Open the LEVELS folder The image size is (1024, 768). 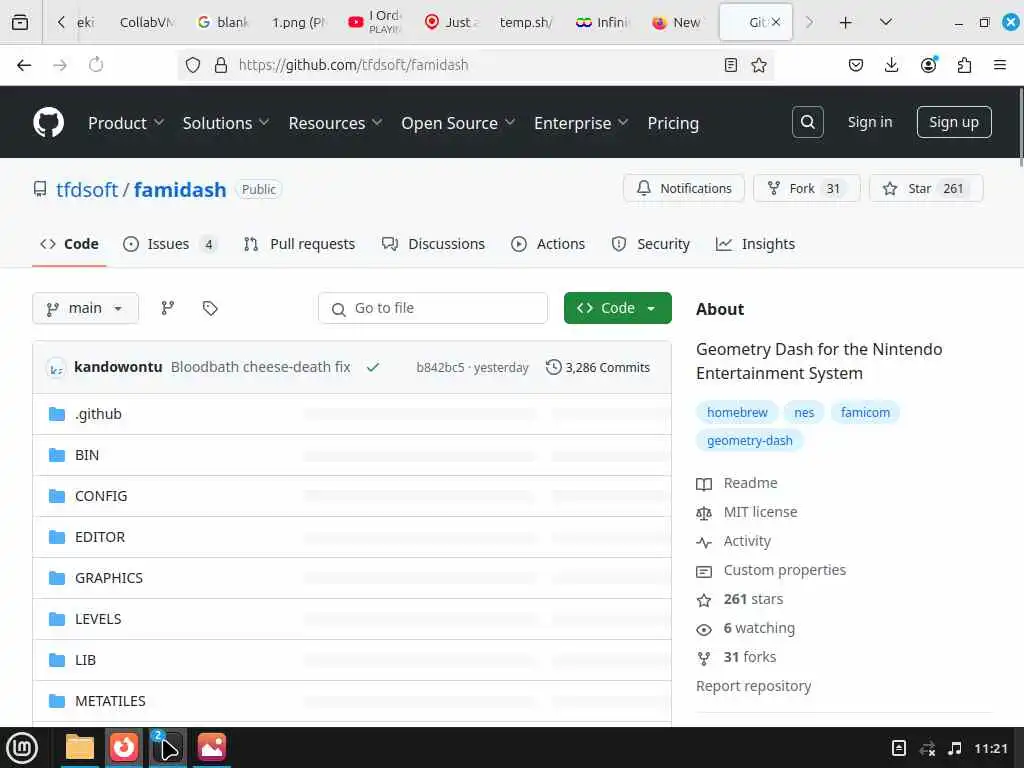click(x=98, y=619)
